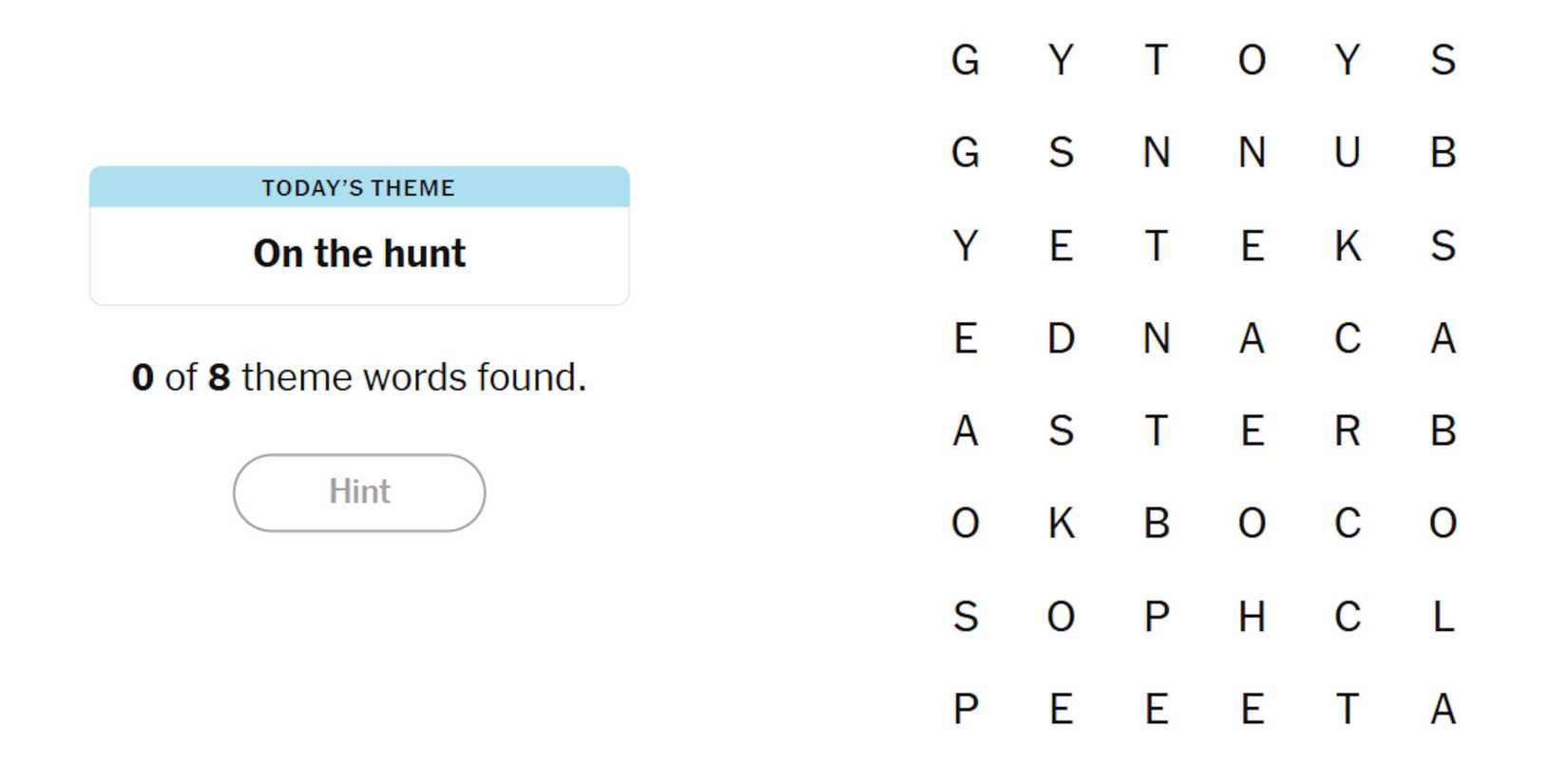Pick the O between T and Y
Image resolution: width=1568 pixels, height=784 pixels.
pyautogui.click(x=1252, y=60)
